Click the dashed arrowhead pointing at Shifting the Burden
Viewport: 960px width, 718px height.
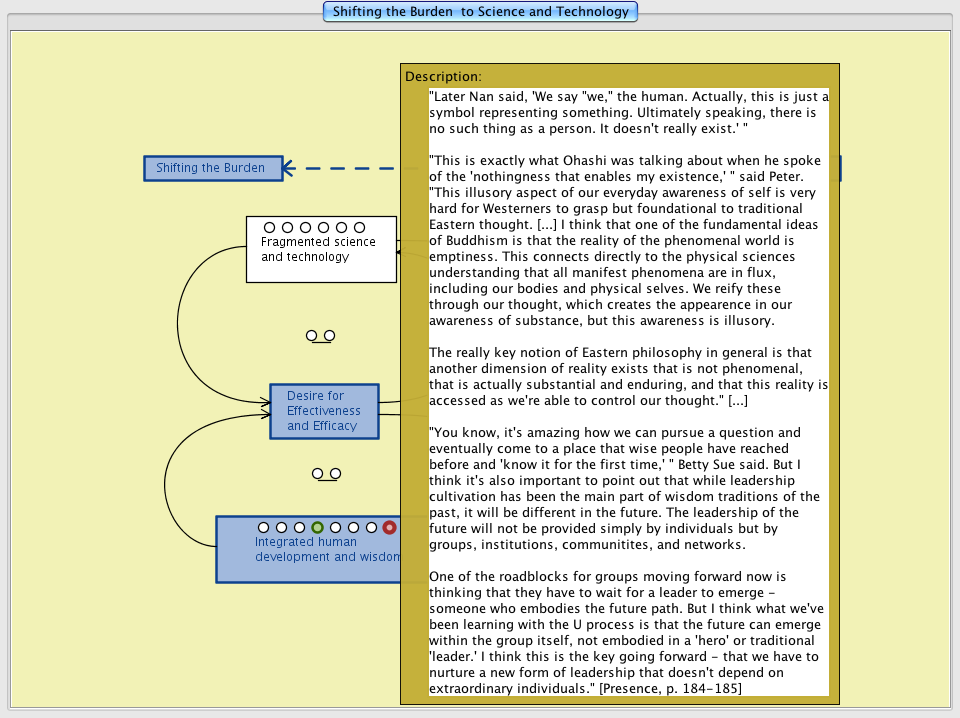point(288,168)
